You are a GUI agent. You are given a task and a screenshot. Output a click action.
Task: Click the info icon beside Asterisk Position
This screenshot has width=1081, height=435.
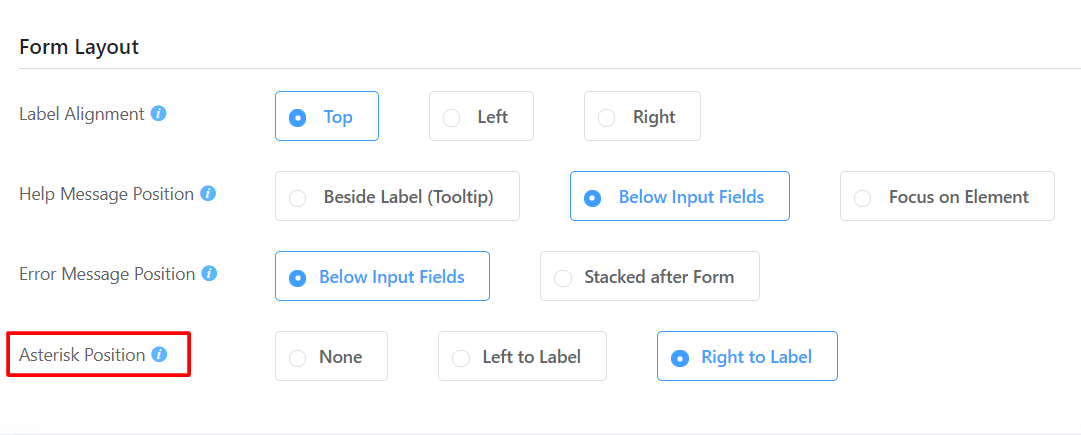159,354
